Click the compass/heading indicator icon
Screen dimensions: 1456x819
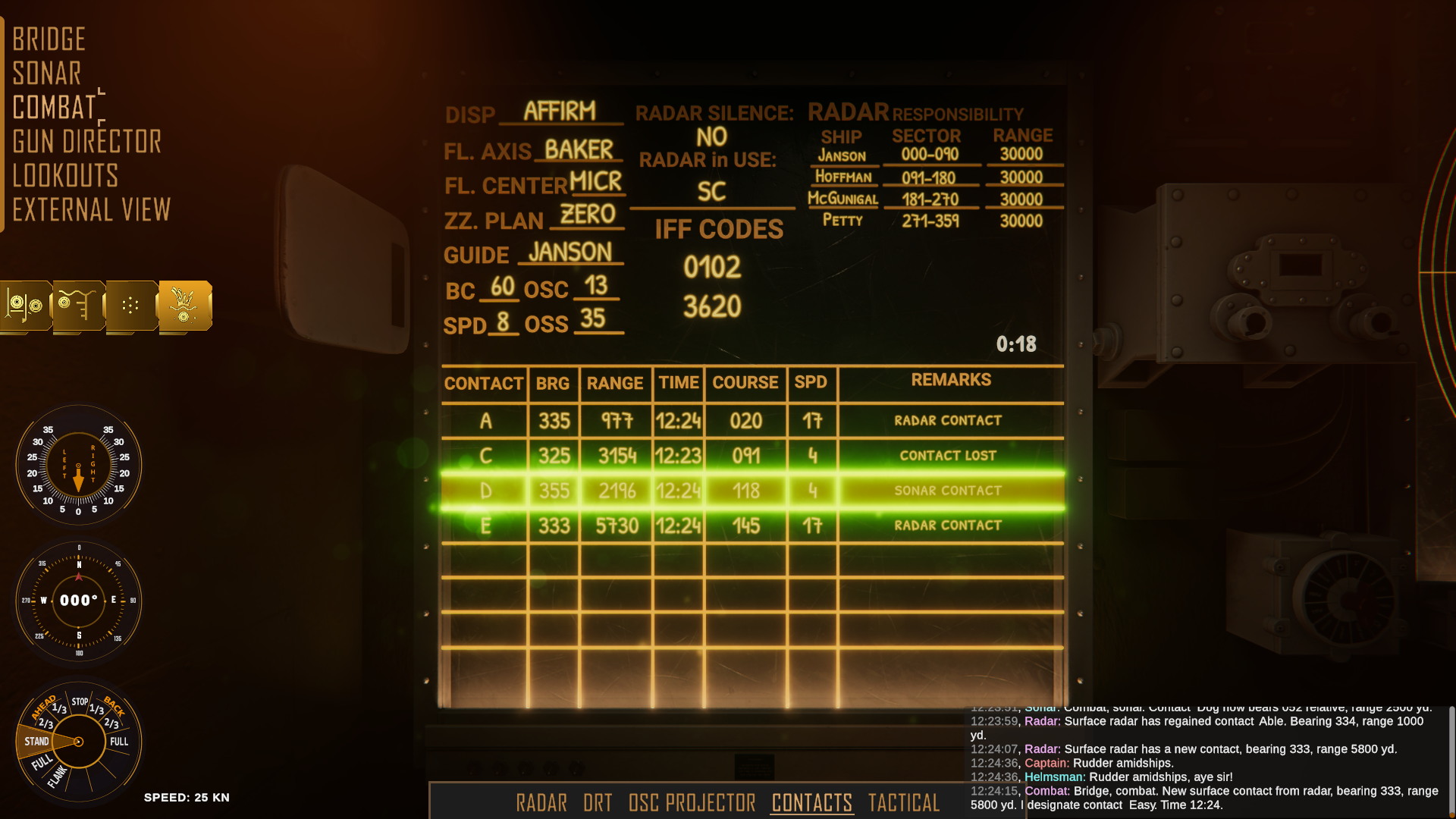click(x=78, y=600)
